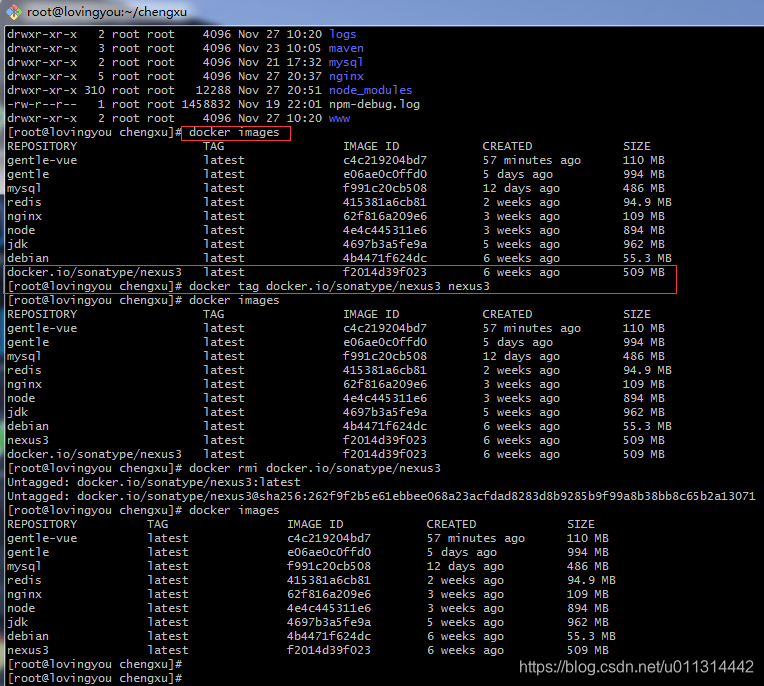This screenshot has height=686, width=764.
Task: Click '994 MB' size in second table
Action: 644,343
